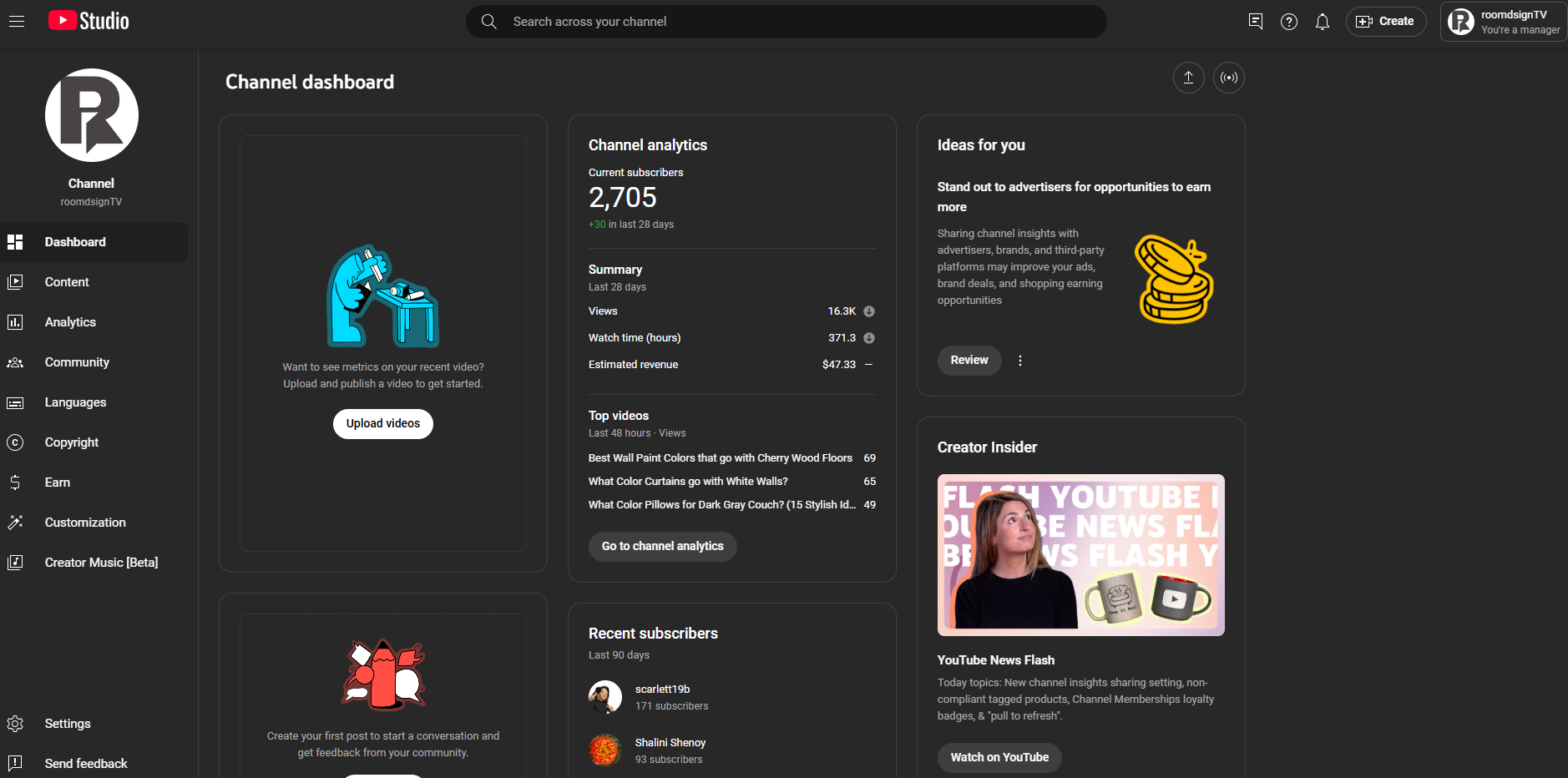
Task: Click the Customization magic wand icon
Action: coord(15,523)
